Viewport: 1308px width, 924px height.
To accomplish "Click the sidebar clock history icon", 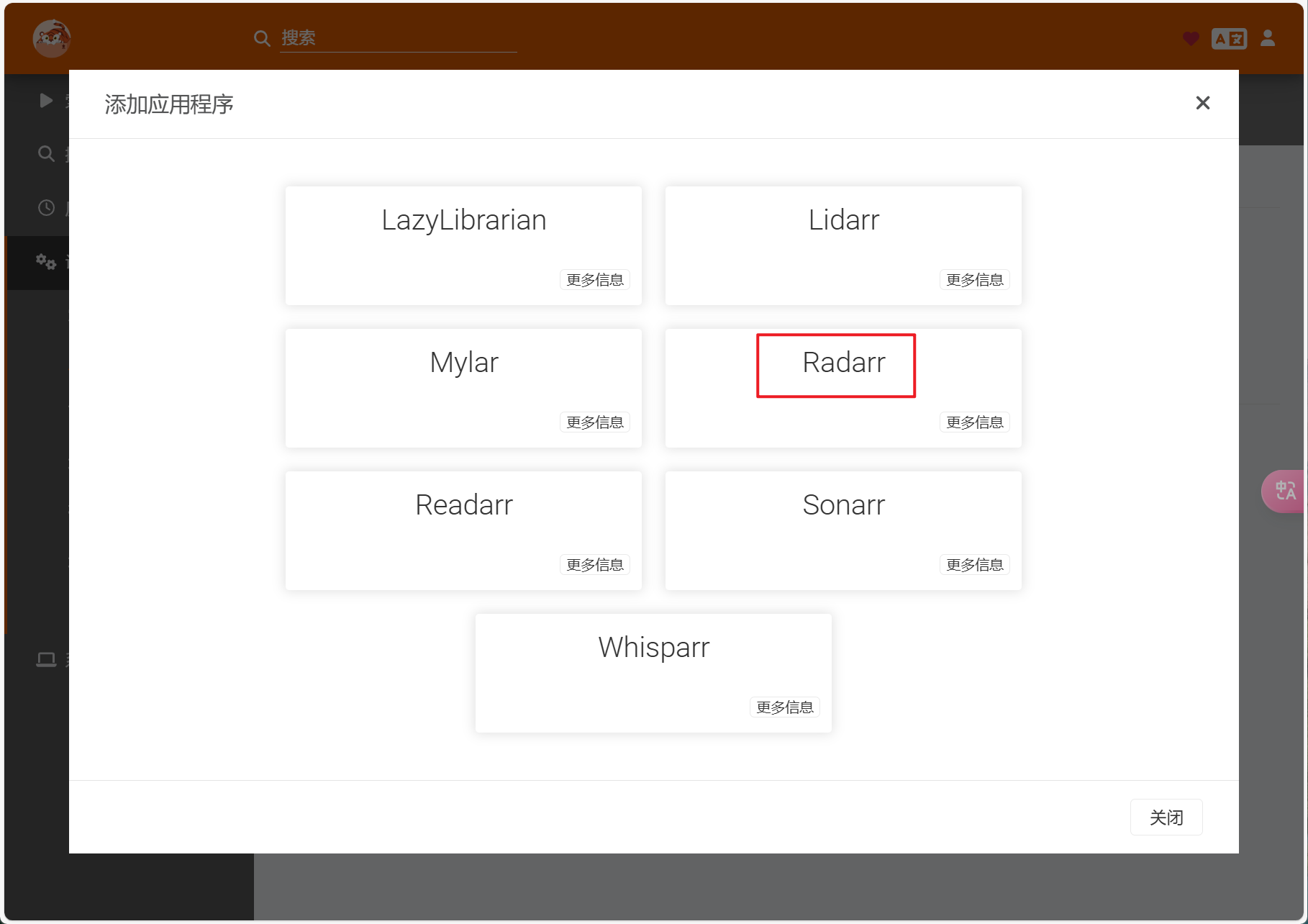I will (46, 208).
